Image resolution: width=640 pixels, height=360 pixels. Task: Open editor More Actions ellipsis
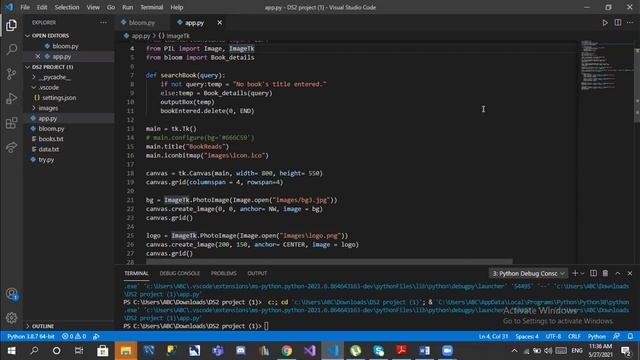coord(630,23)
